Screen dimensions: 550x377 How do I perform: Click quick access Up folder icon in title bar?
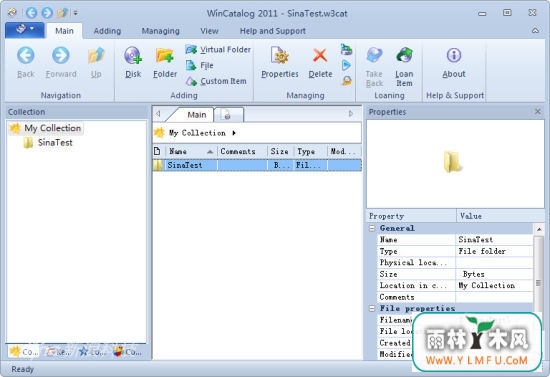[62, 13]
